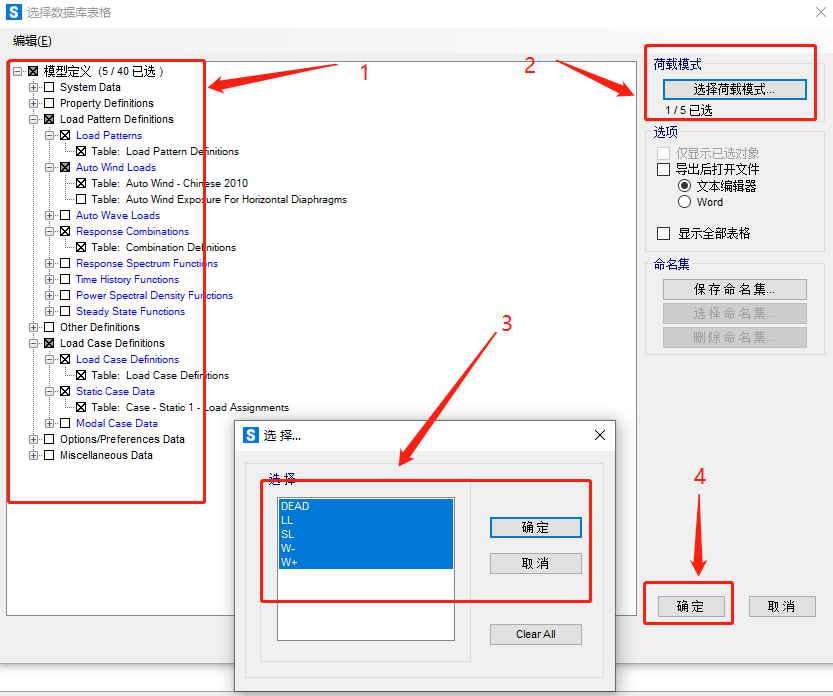Click Clear All in the popup
This screenshot has width=833, height=696.
tap(536, 634)
